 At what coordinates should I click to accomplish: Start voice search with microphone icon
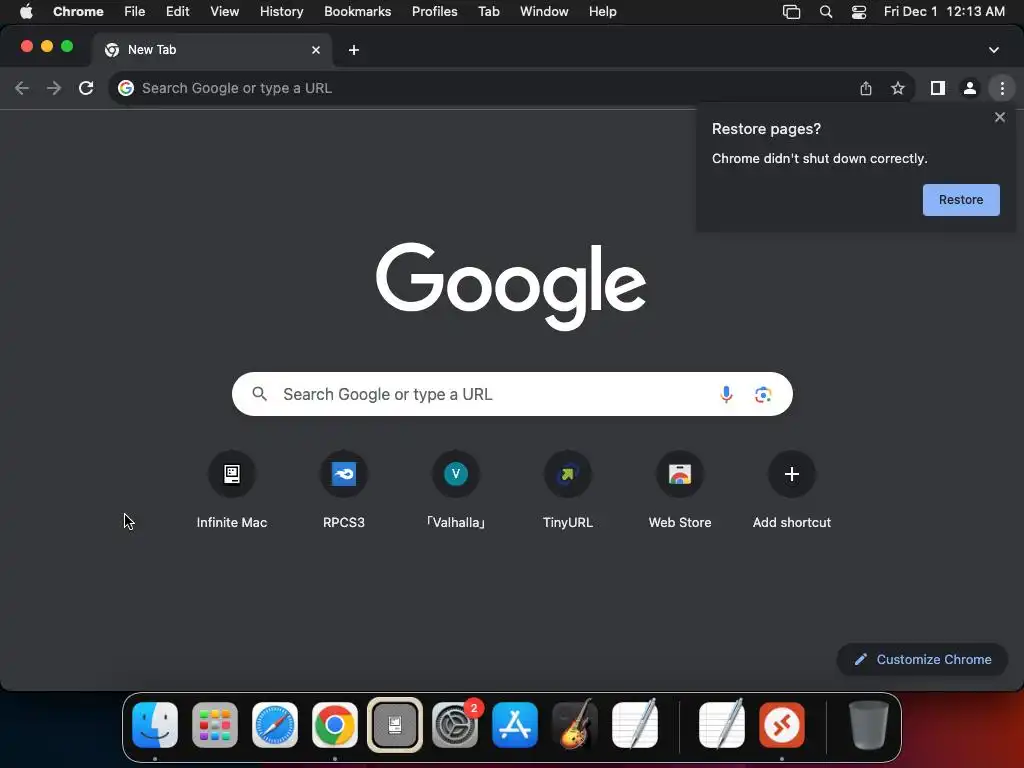[x=726, y=394]
